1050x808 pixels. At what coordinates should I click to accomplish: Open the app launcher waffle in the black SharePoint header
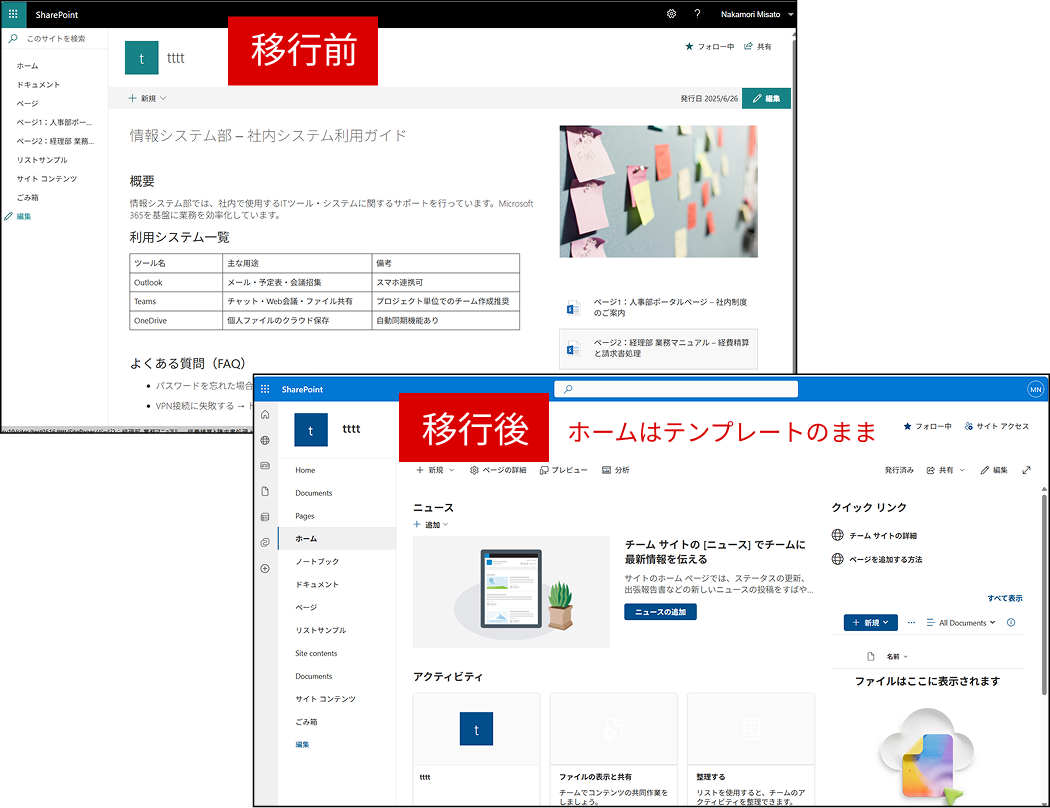click(13, 15)
